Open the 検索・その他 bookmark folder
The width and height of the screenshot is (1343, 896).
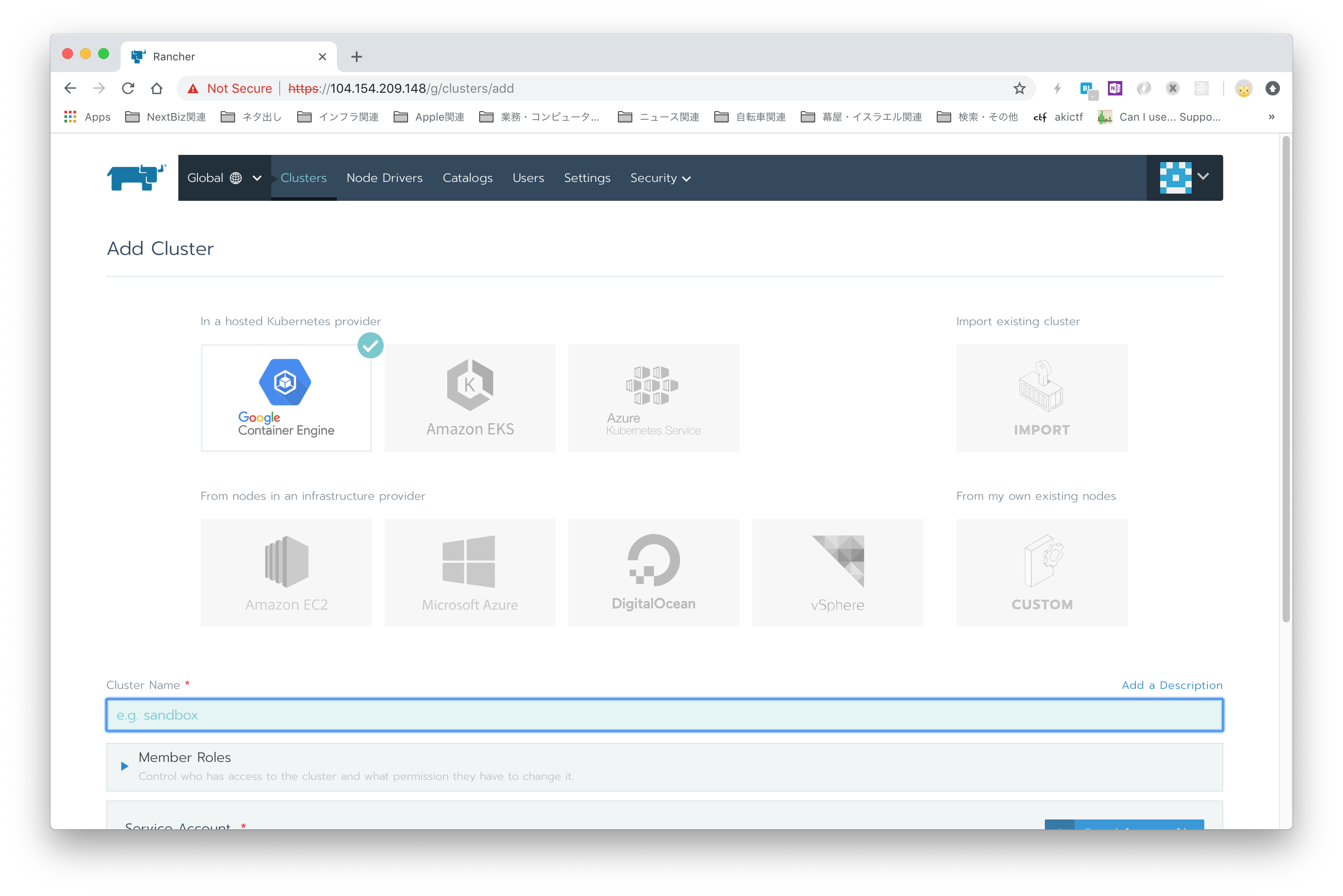[977, 117]
